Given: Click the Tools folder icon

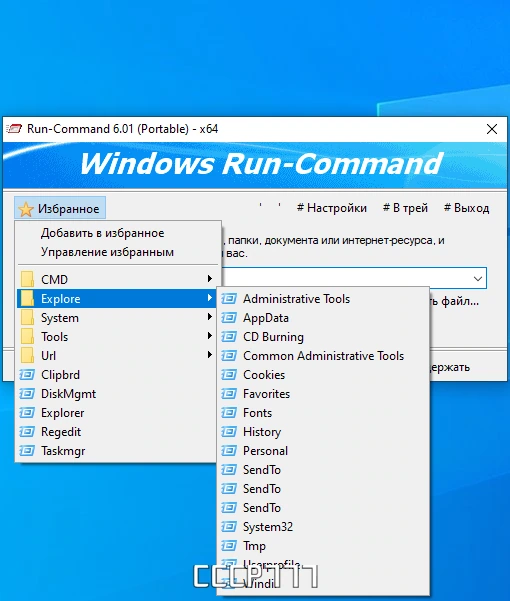Looking at the screenshot, I should tap(27, 337).
